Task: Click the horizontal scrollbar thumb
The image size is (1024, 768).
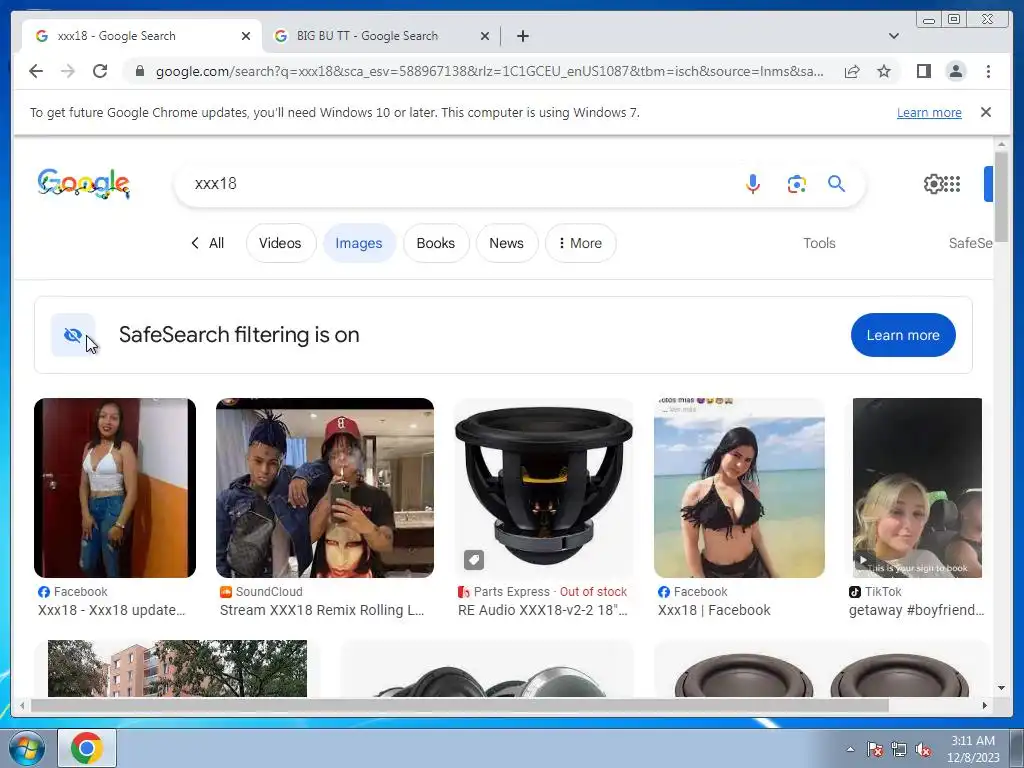Action: (460, 705)
